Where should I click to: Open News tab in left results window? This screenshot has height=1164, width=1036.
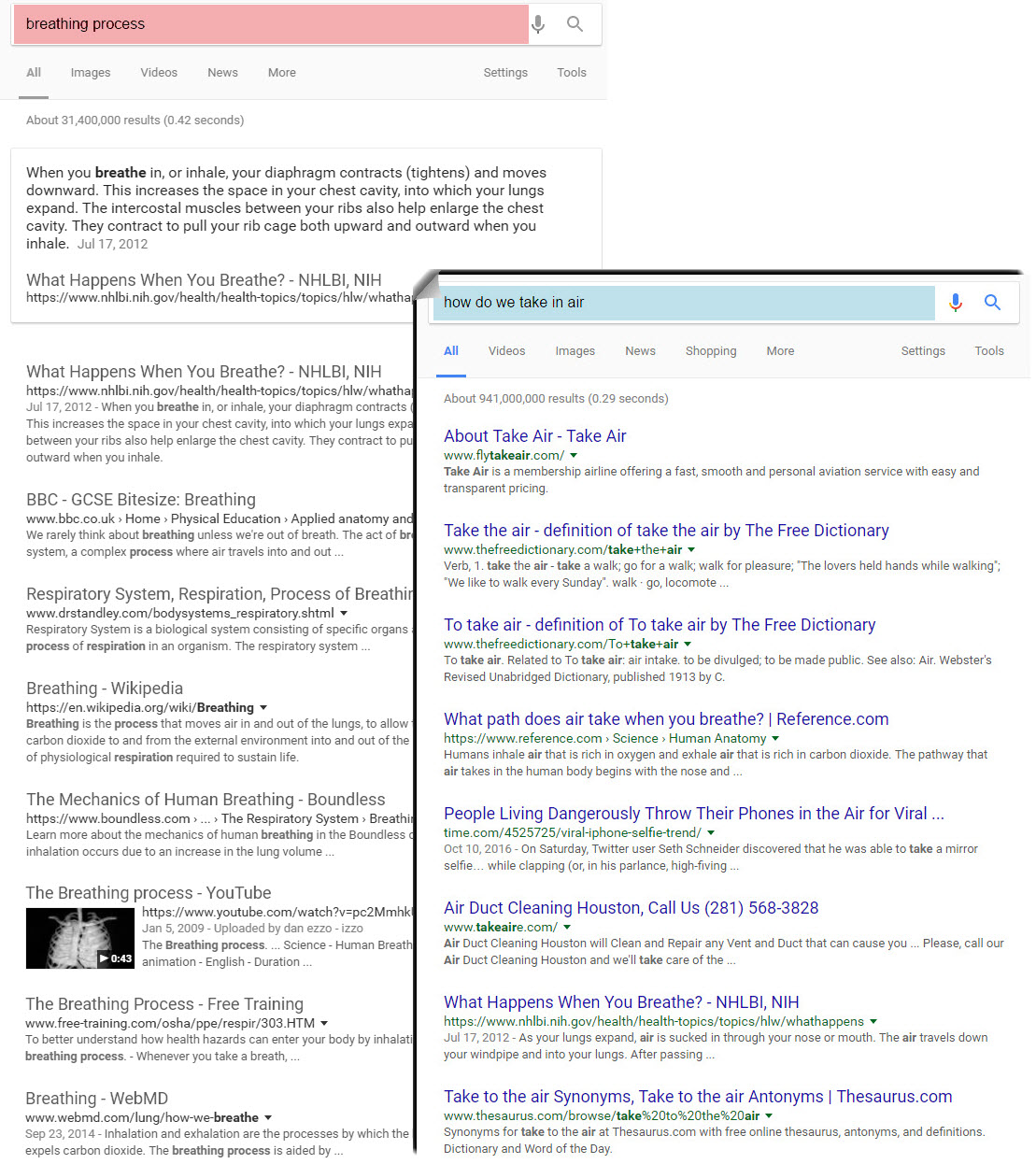point(222,73)
